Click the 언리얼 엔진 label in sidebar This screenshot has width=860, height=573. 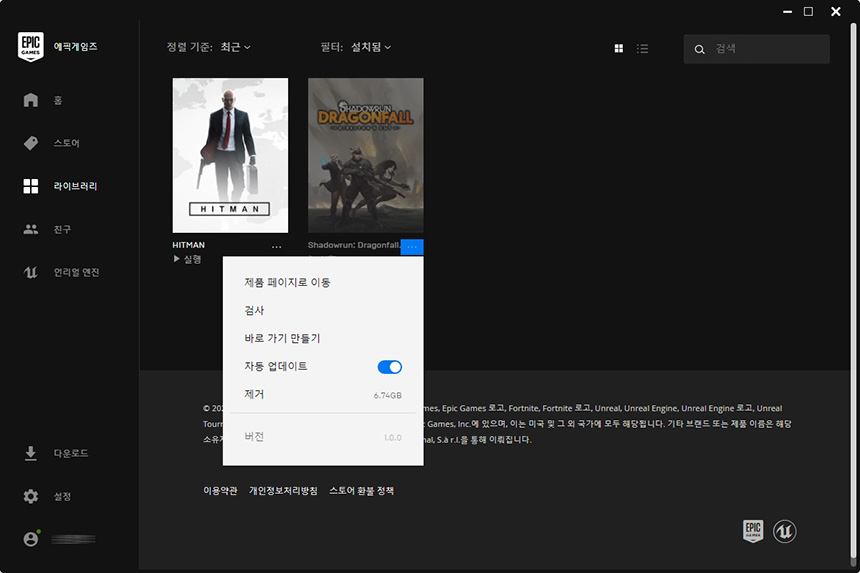76,273
